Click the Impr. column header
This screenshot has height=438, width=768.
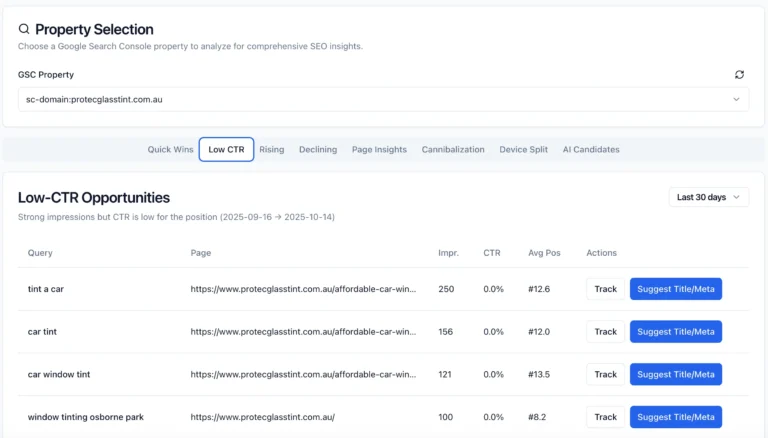(448, 253)
